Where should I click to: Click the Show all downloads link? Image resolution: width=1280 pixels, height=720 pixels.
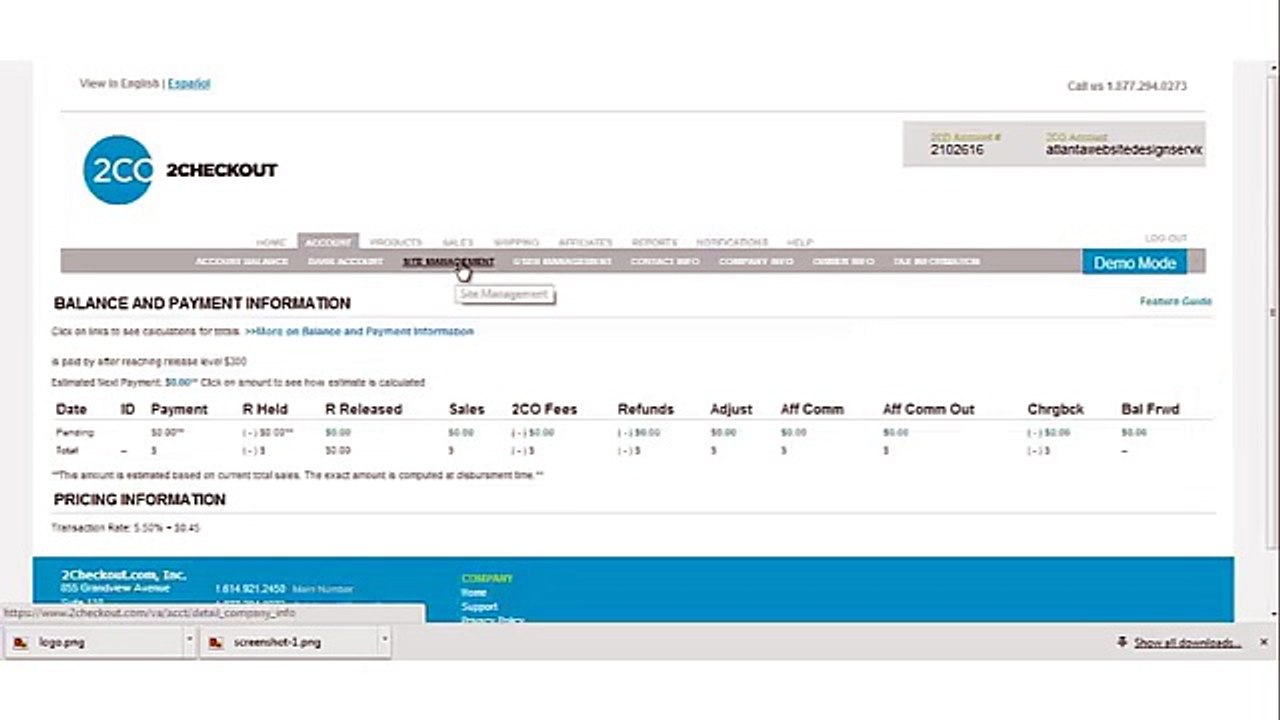point(1187,643)
